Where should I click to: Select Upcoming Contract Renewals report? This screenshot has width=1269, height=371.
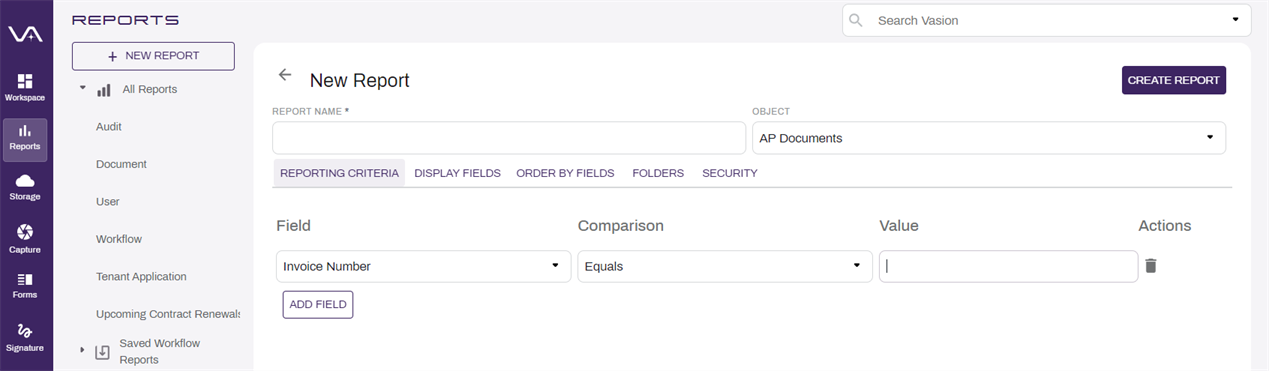(168, 314)
